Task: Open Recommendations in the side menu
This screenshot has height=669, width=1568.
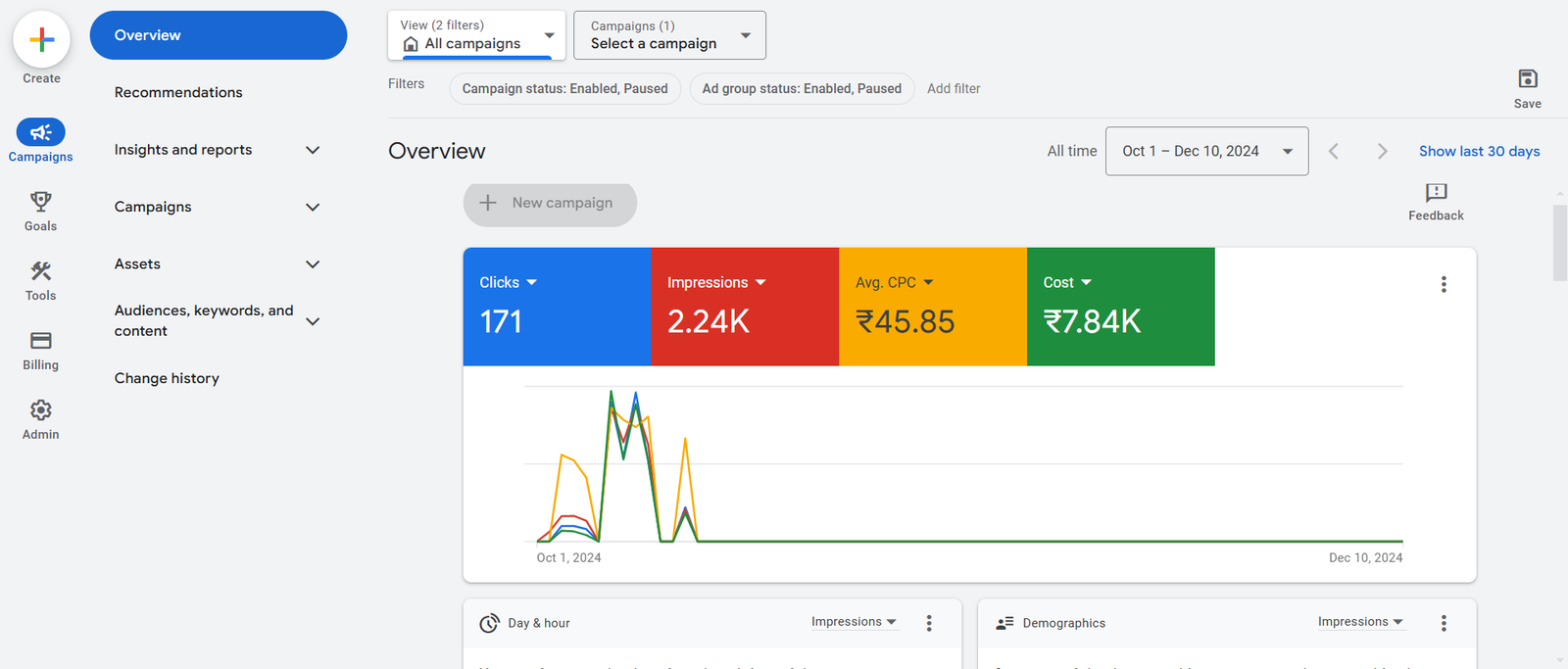Action: point(178,92)
